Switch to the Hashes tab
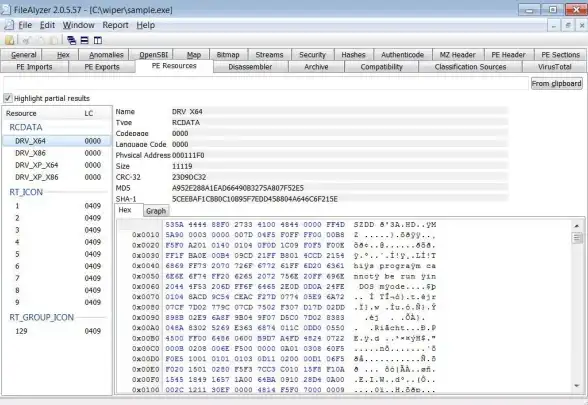The image size is (588, 405). tap(354, 55)
